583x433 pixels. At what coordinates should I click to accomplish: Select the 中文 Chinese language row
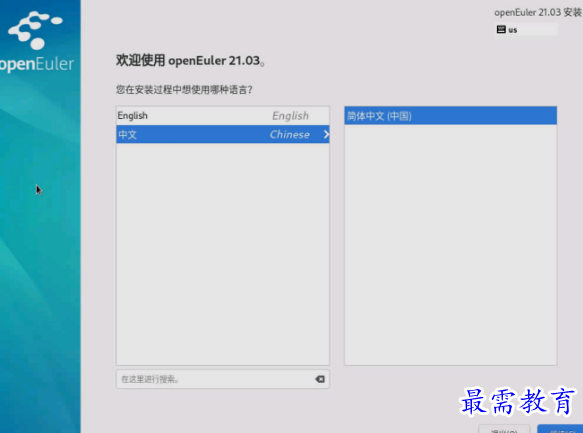click(x=223, y=134)
